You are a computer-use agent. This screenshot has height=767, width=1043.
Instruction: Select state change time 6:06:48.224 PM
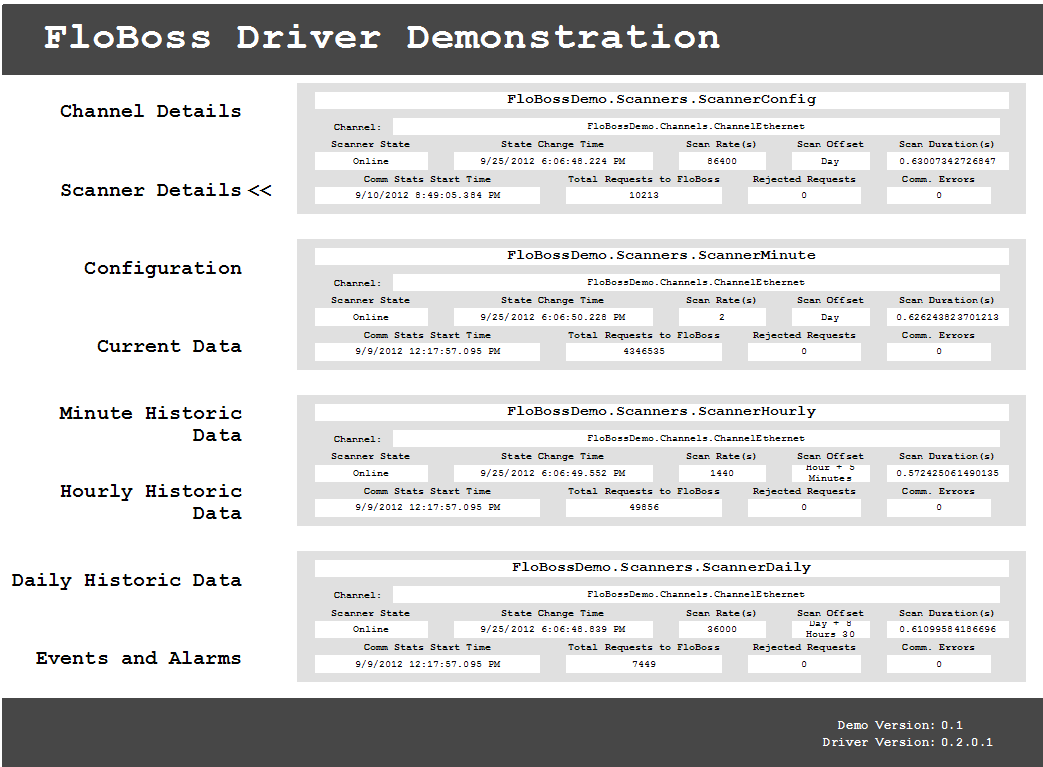(553, 161)
